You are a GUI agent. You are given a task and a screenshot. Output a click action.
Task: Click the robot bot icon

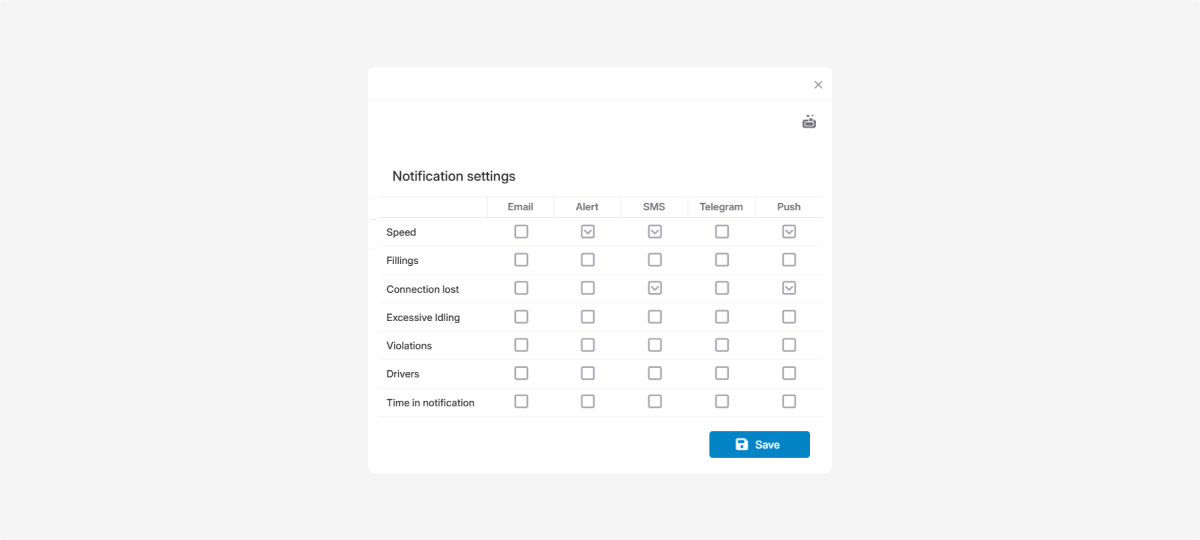tap(809, 122)
